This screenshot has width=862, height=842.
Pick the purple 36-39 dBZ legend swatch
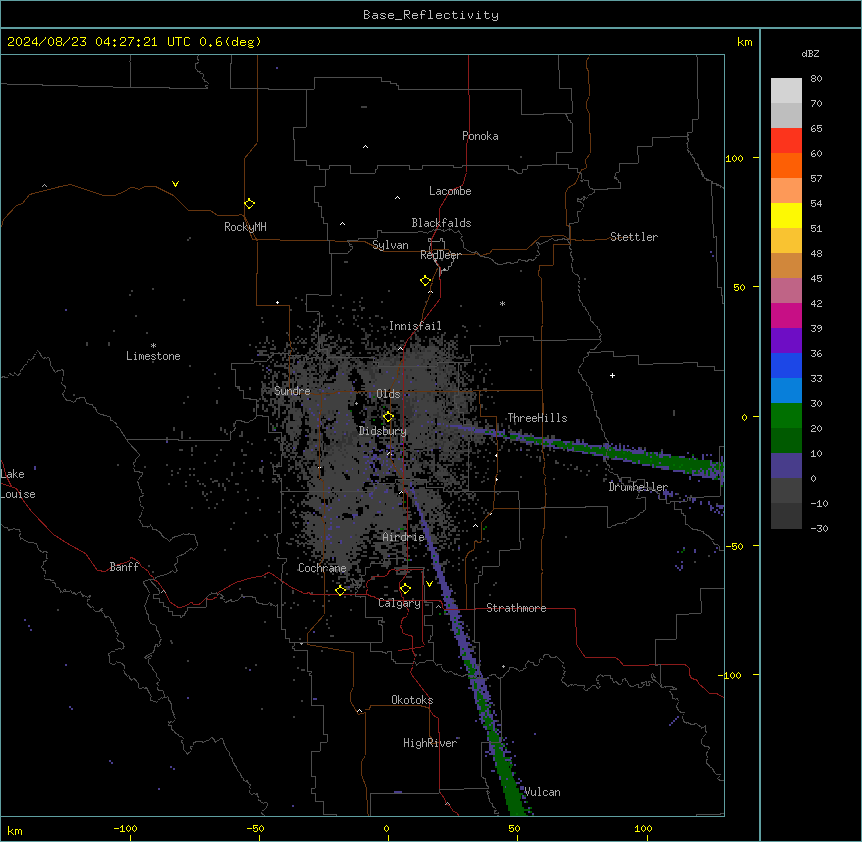pyautogui.click(x=786, y=341)
